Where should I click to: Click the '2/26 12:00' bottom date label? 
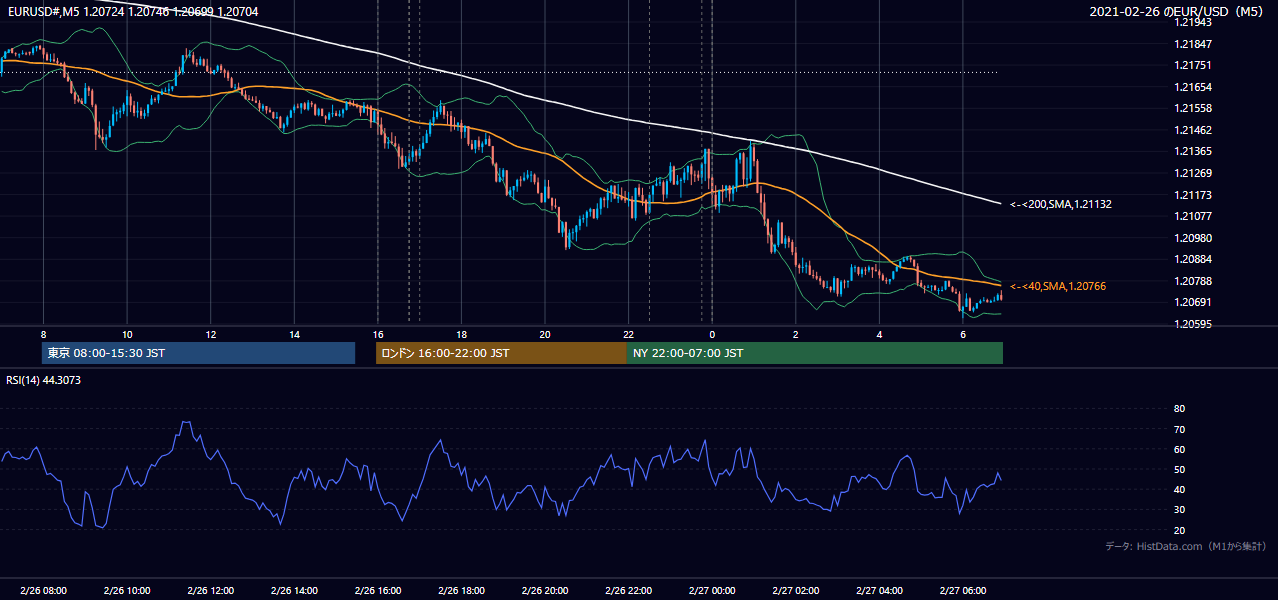point(210,591)
